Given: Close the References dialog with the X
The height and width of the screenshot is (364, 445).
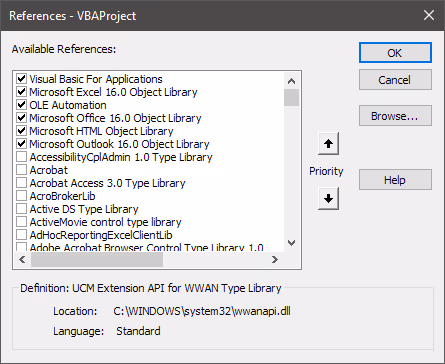Looking at the screenshot, I should pyautogui.click(x=429, y=15).
